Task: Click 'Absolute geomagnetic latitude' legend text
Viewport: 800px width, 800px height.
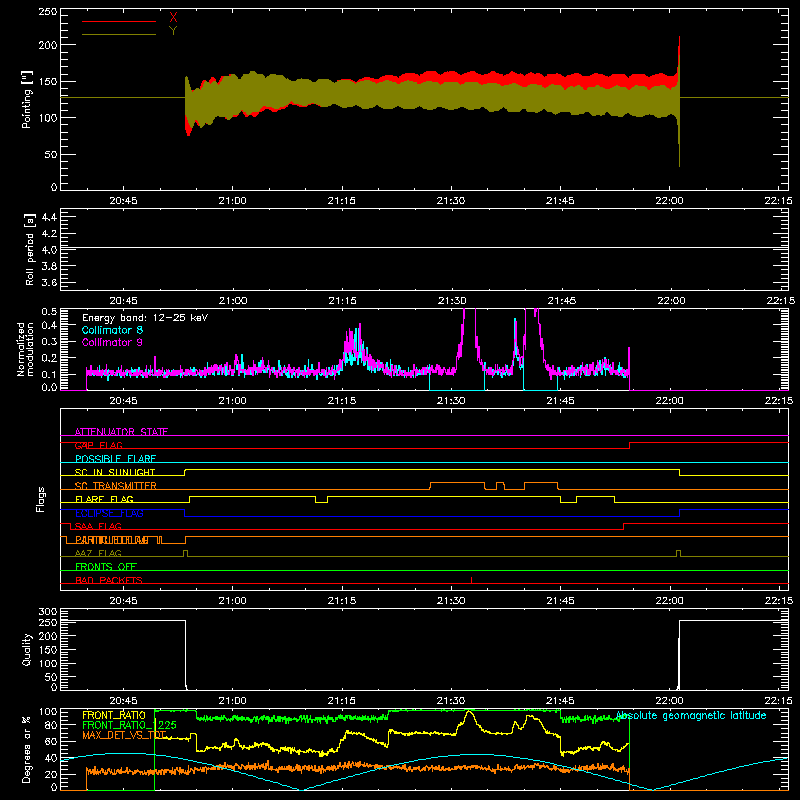Action: [691, 715]
